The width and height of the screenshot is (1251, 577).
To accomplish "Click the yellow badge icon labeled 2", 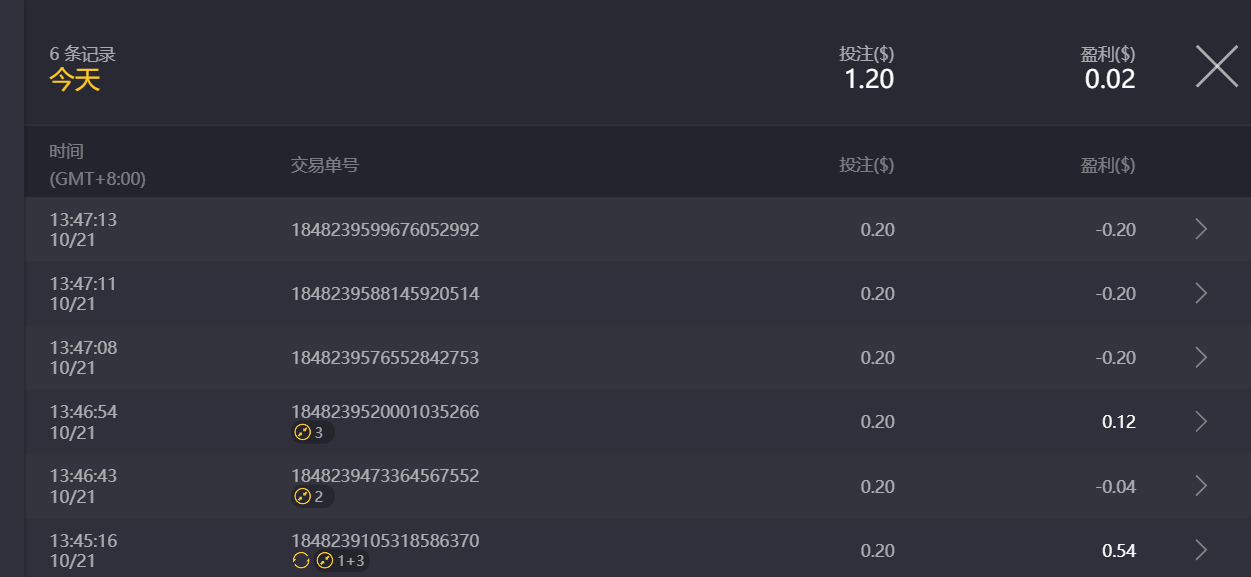I will [x=303, y=497].
